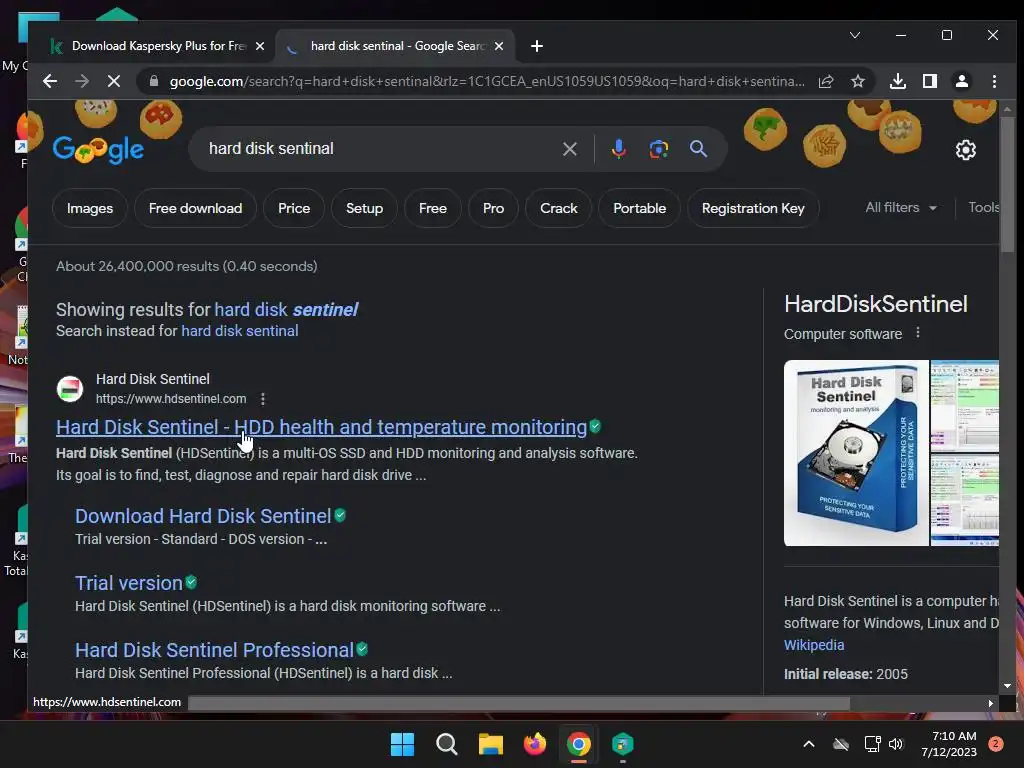Stop loading the page
Image resolution: width=1024 pixels, height=768 pixels.
click(x=114, y=81)
